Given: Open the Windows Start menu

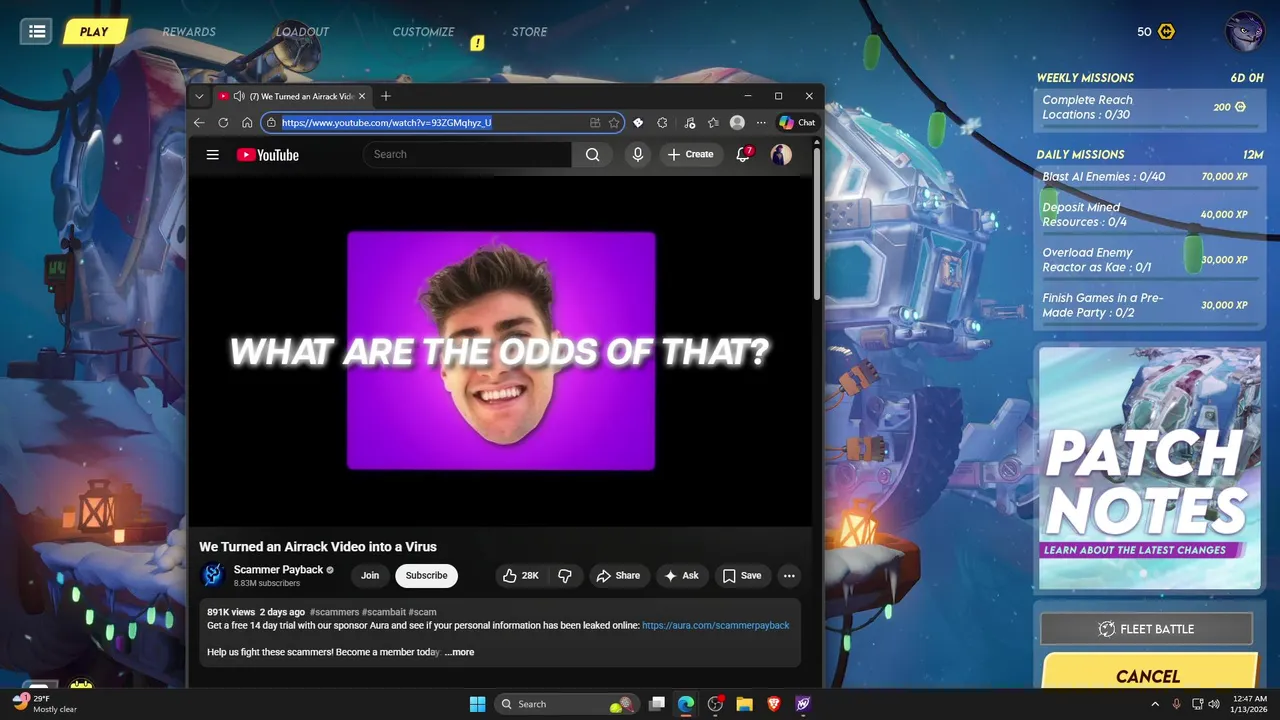Looking at the screenshot, I should pos(478,704).
